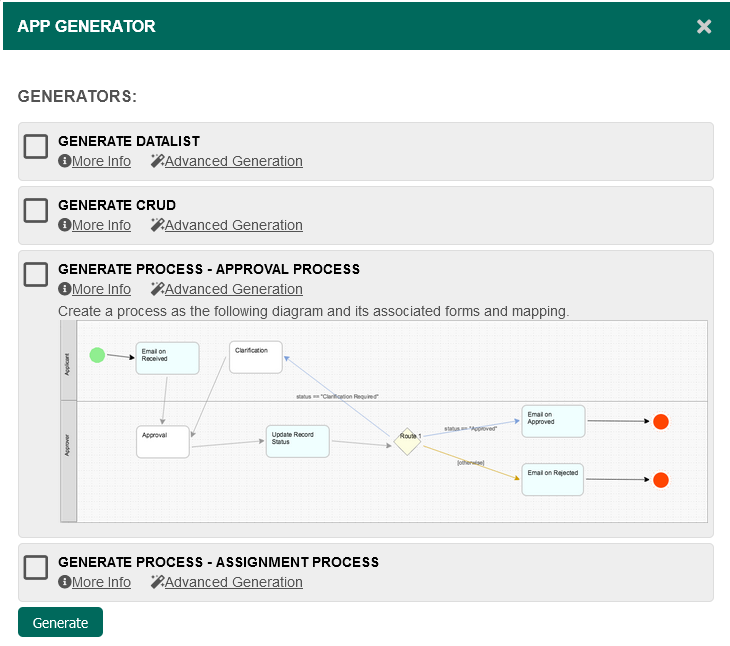This screenshot has width=730, height=646.
Task: Check Generate Process - Approval Process option
Action: point(36,274)
